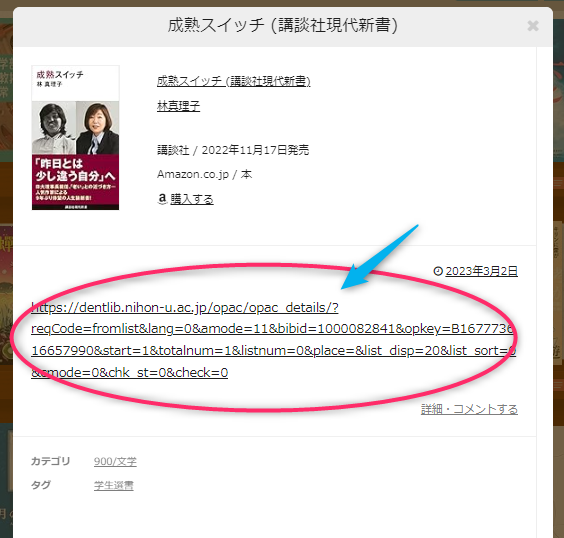Click the blue arrow annotation
The height and width of the screenshot is (538, 564).
coord(379,257)
